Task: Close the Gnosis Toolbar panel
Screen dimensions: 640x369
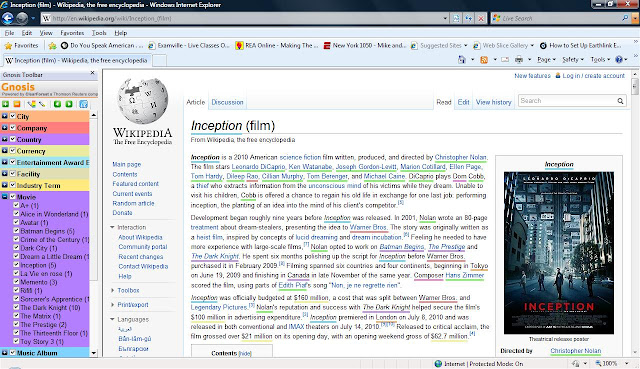Action: 92,73
